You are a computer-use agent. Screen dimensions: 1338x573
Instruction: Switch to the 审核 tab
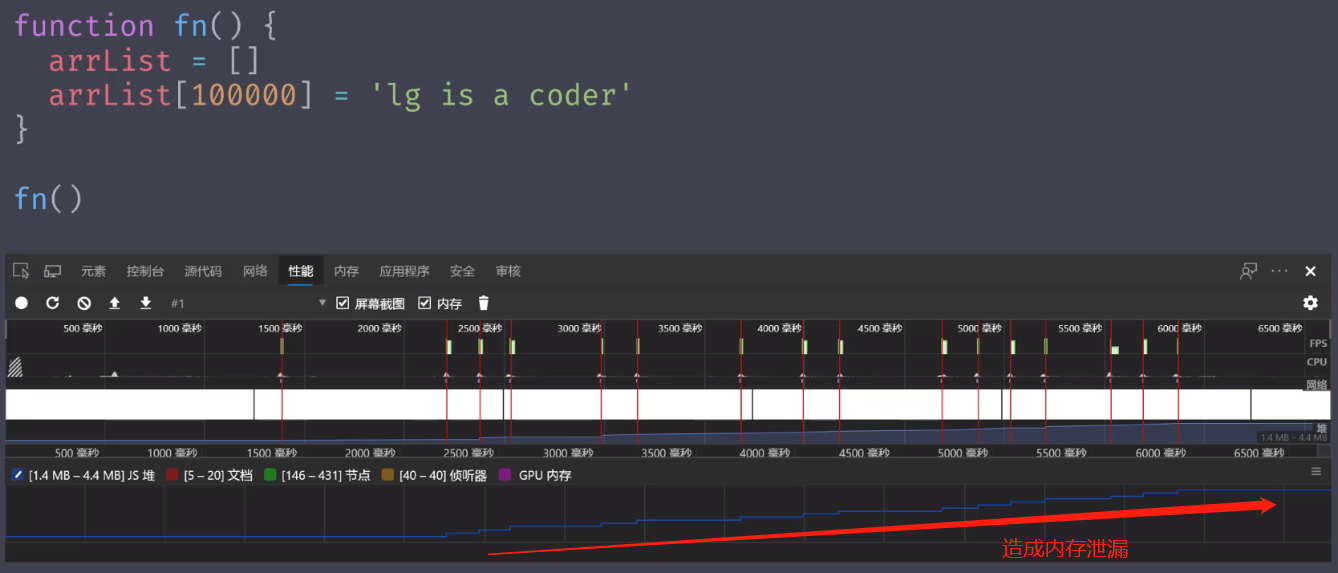point(508,271)
